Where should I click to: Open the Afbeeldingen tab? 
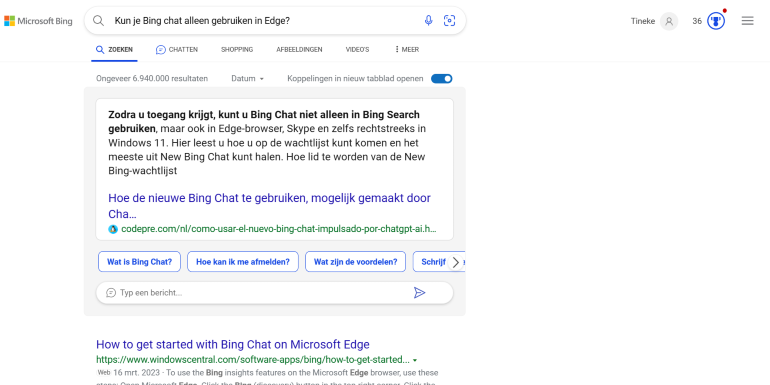299,50
